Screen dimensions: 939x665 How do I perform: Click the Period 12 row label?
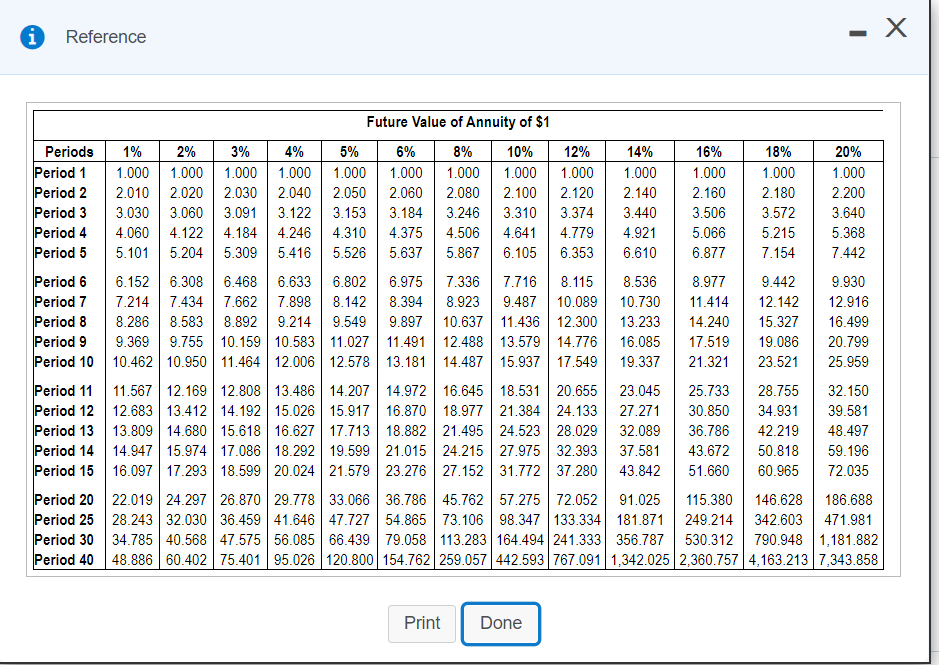64,411
